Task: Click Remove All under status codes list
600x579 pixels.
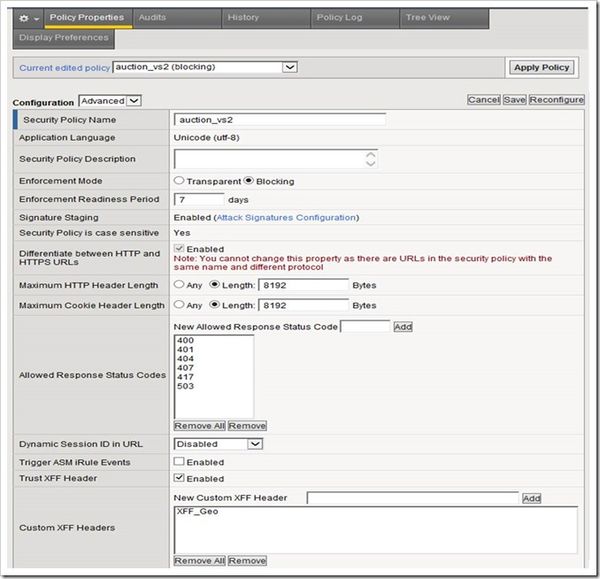Action: pyautogui.click(x=199, y=426)
